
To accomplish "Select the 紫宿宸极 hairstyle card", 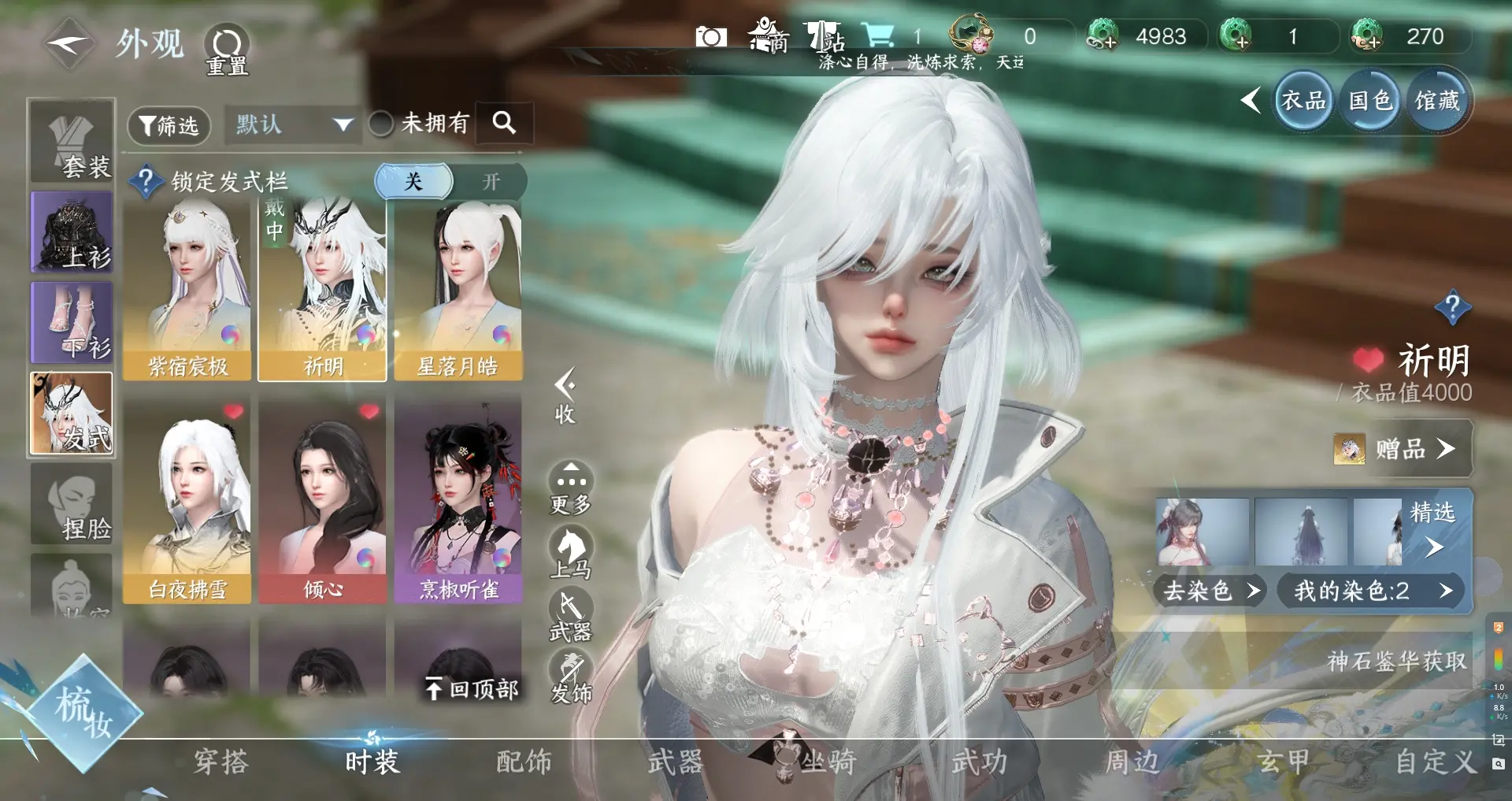I will [187, 290].
